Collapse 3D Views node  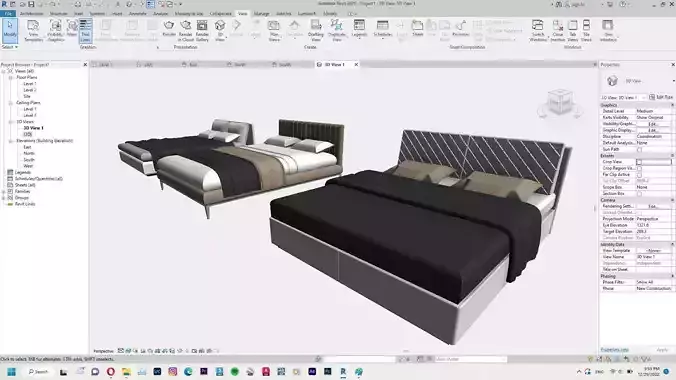point(10,122)
